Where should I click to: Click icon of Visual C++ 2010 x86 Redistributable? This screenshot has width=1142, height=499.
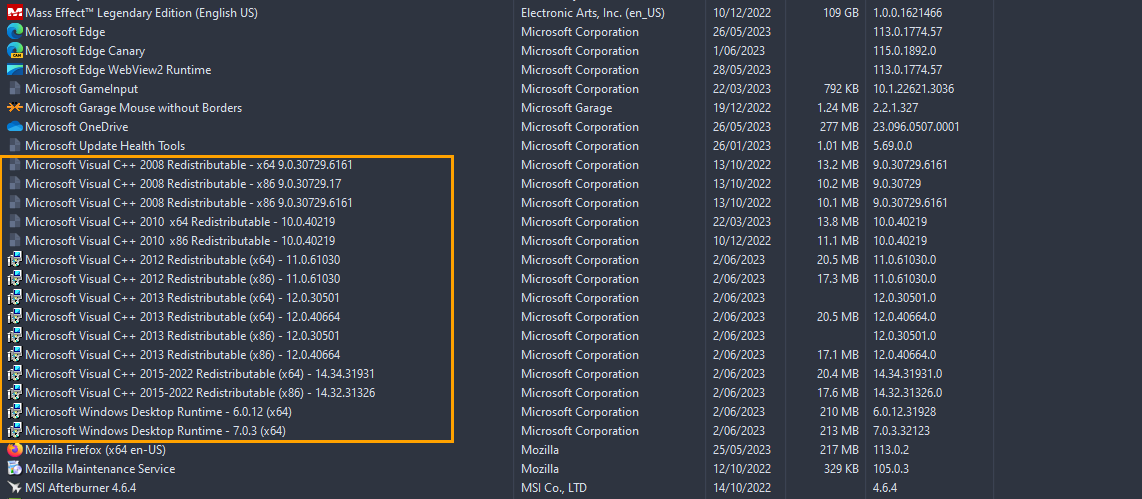15,240
